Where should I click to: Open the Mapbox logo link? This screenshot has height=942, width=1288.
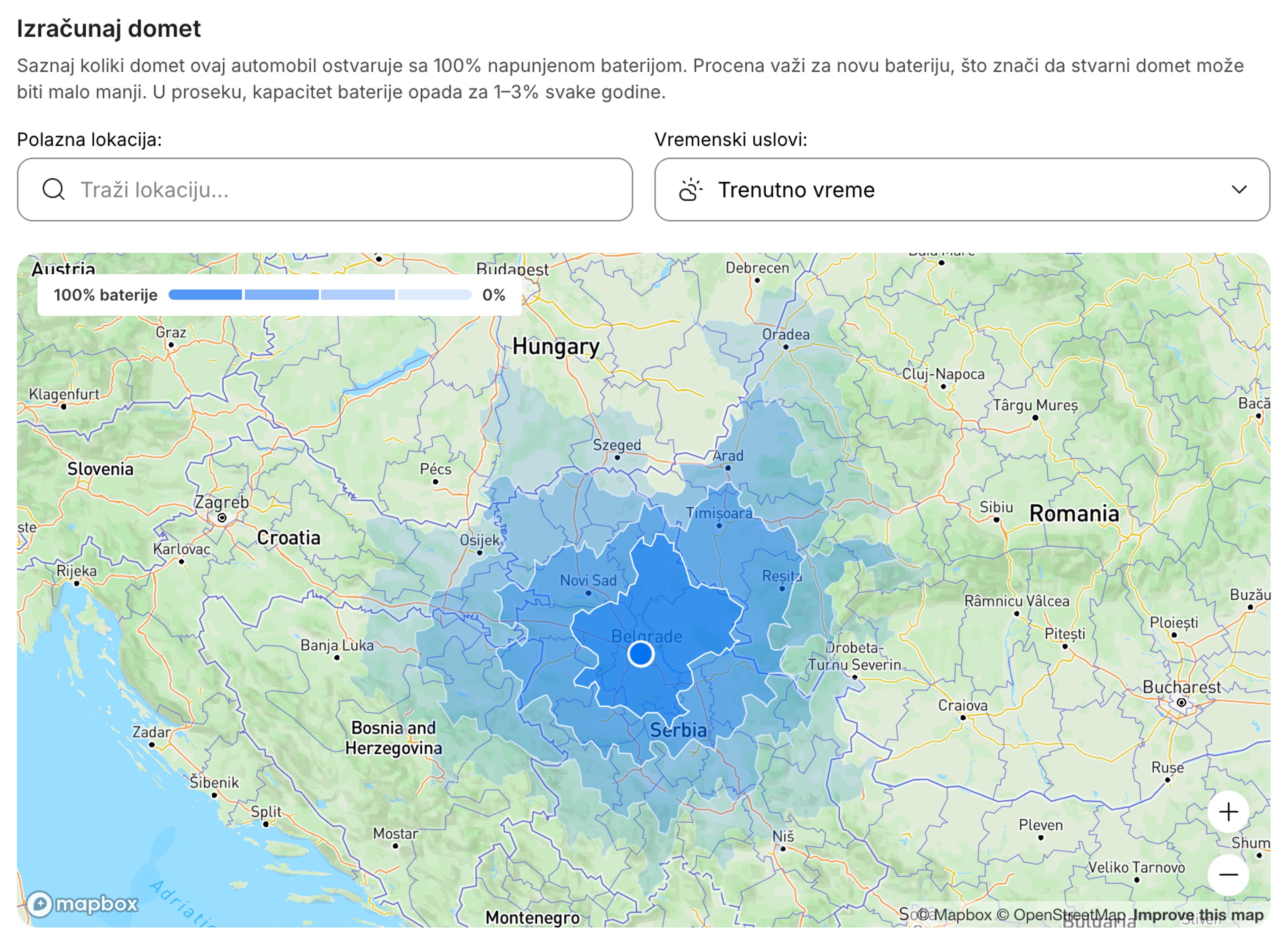click(x=82, y=904)
